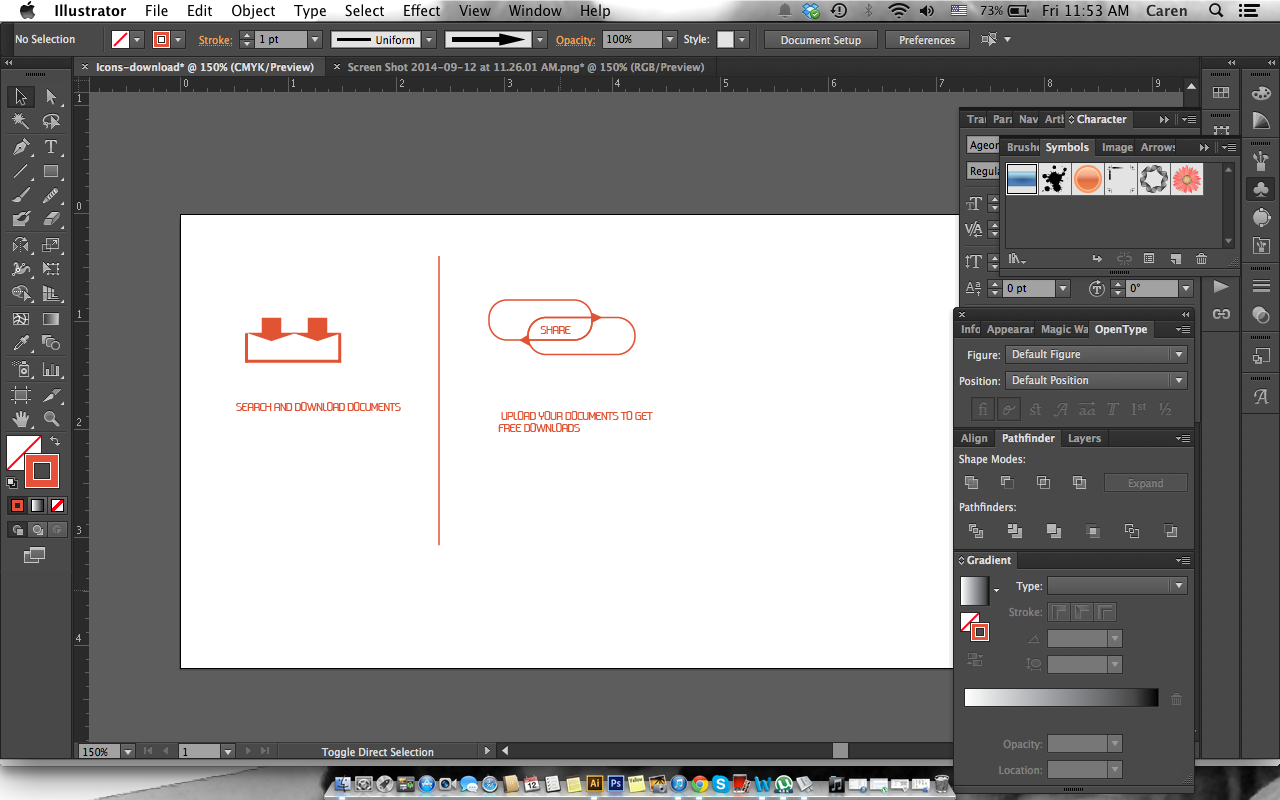The image size is (1280, 800).
Task: Open the Uniform width profile dropdown
Action: [428, 40]
